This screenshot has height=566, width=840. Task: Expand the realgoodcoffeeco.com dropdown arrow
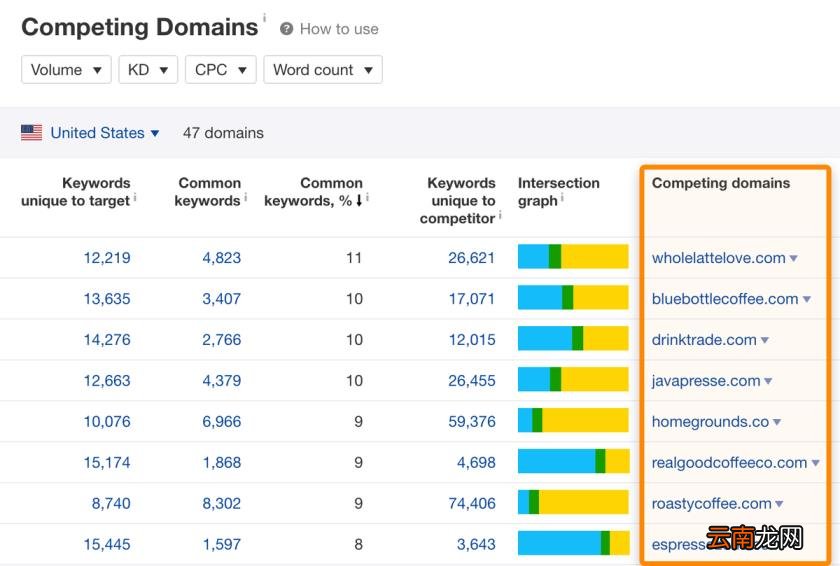815,463
